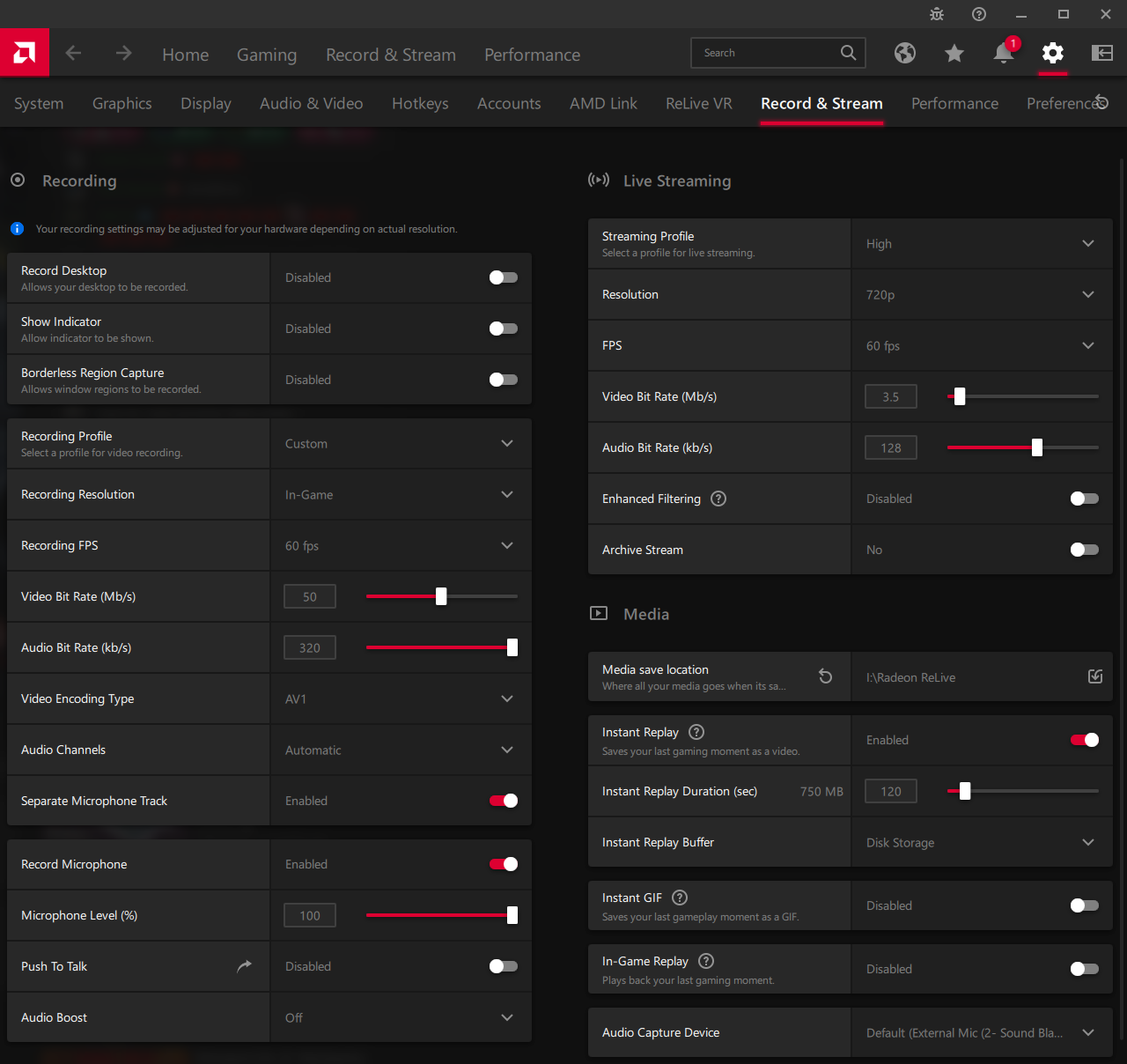
Task: Enable the Record Desktop toggle
Action: pyautogui.click(x=504, y=277)
